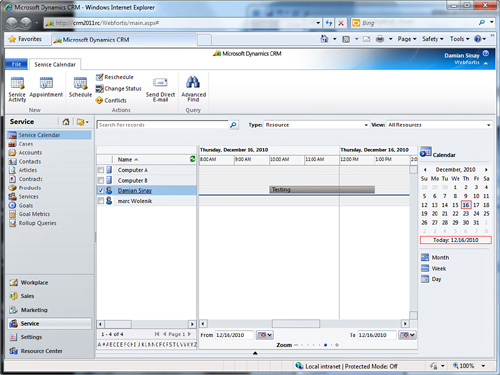Open the Schedule tool in ribbon
Screen dimensions: 500x375
coord(80,87)
